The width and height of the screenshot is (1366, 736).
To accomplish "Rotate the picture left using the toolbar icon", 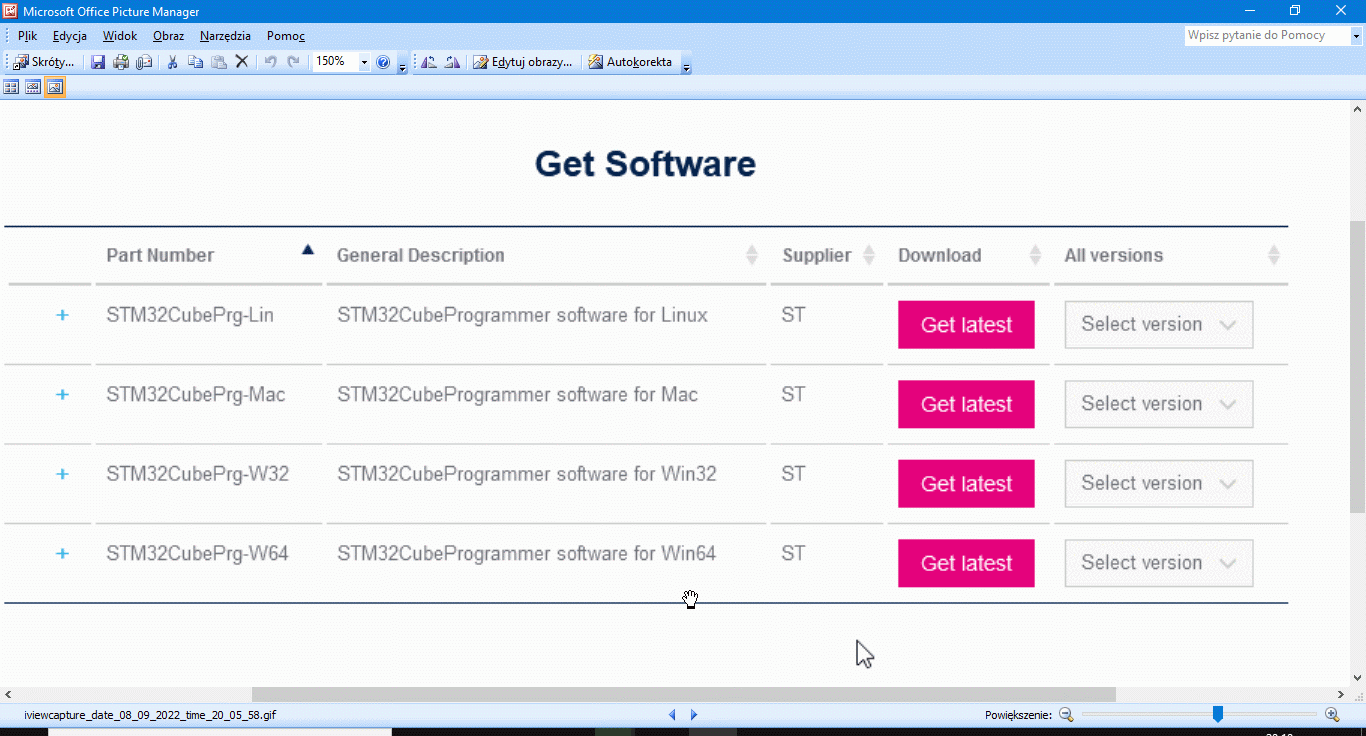I will tap(429, 62).
